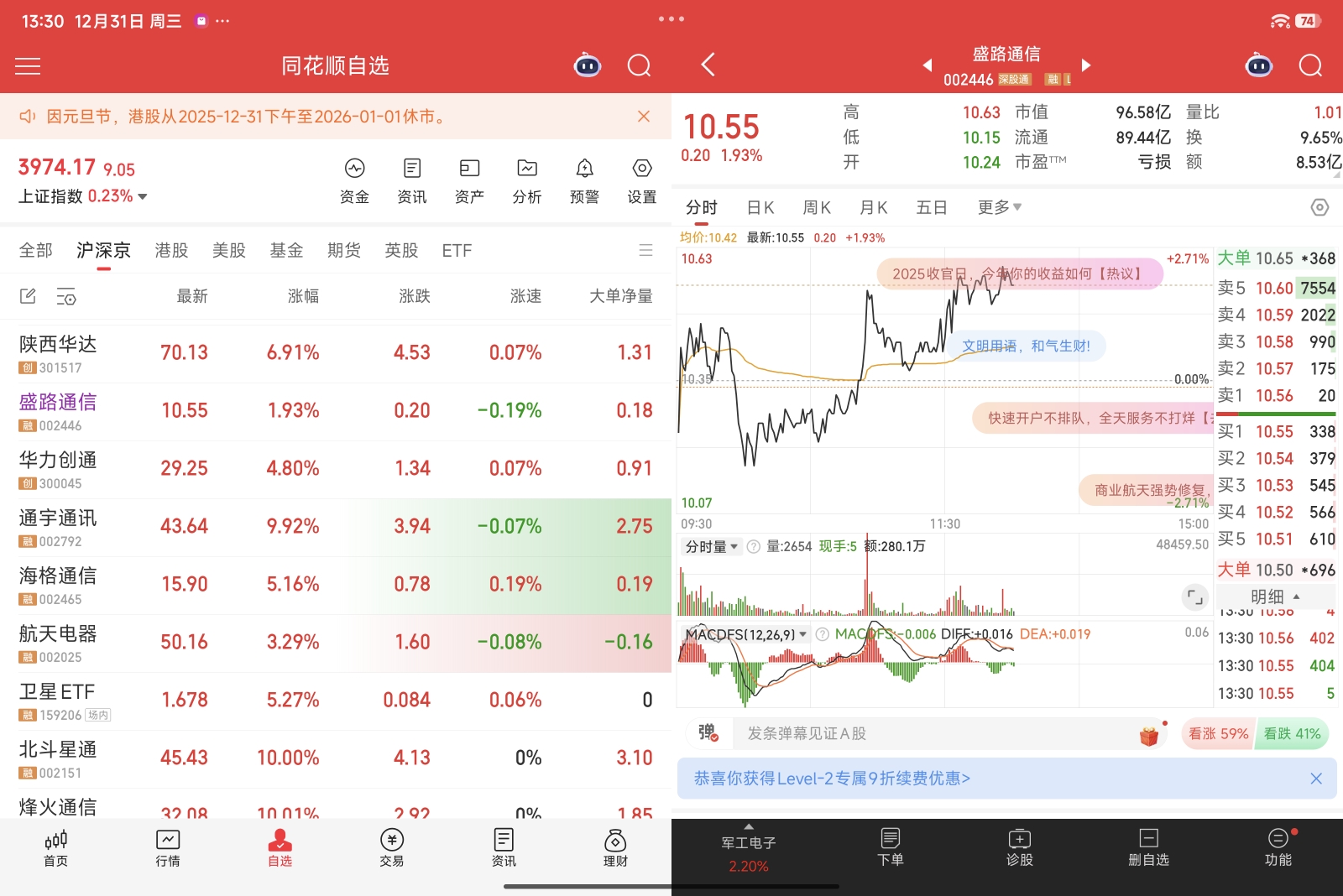Image resolution: width=1343 pixels, height=896 pixels.
Task: Open the MACD indicator help question icon
Action: [x=823, y=634]
